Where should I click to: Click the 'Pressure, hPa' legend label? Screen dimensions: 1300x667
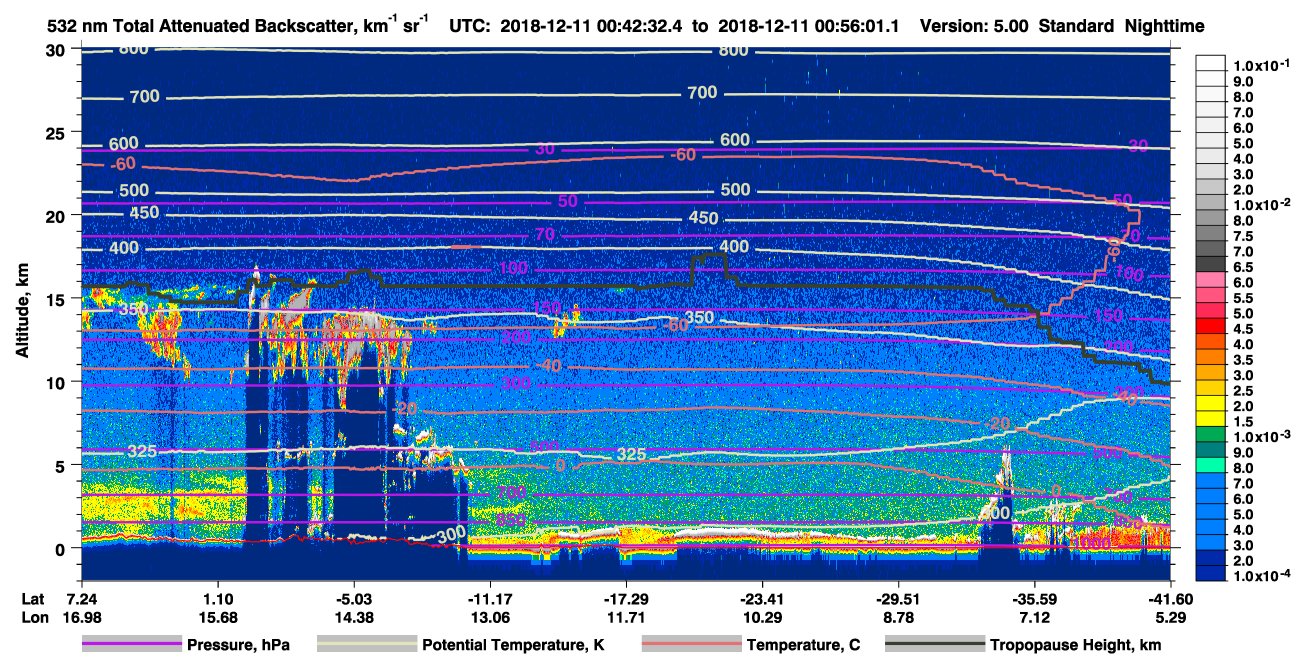click(238, 645)
